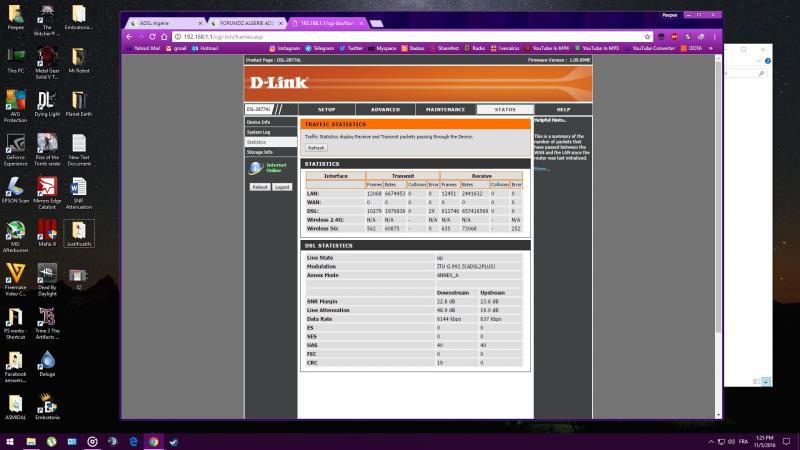Click the browser back arrow
The image size is (800, 450).
point(131,34)
